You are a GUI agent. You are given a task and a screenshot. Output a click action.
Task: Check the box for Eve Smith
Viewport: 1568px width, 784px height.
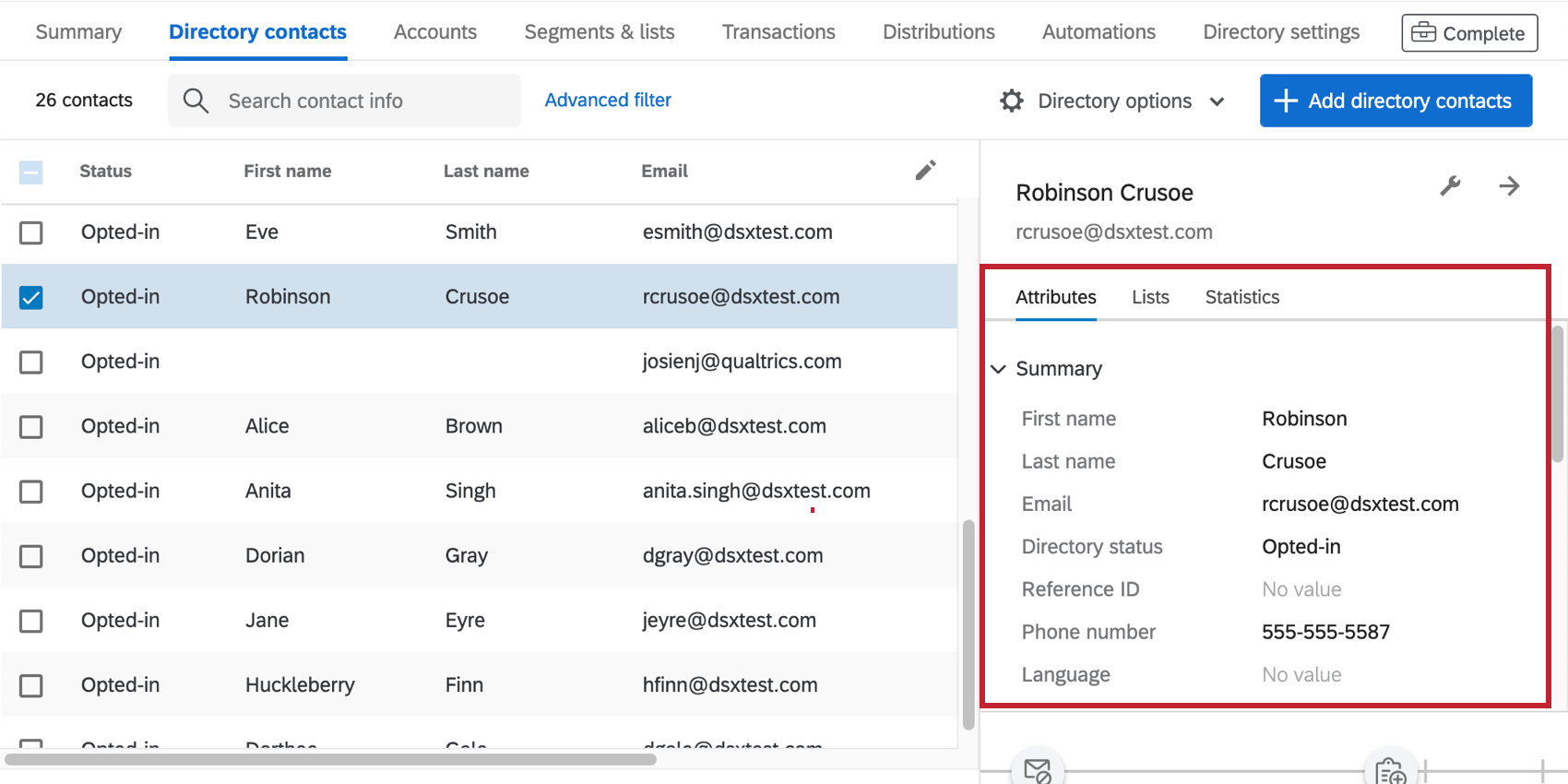coord(31,232)
